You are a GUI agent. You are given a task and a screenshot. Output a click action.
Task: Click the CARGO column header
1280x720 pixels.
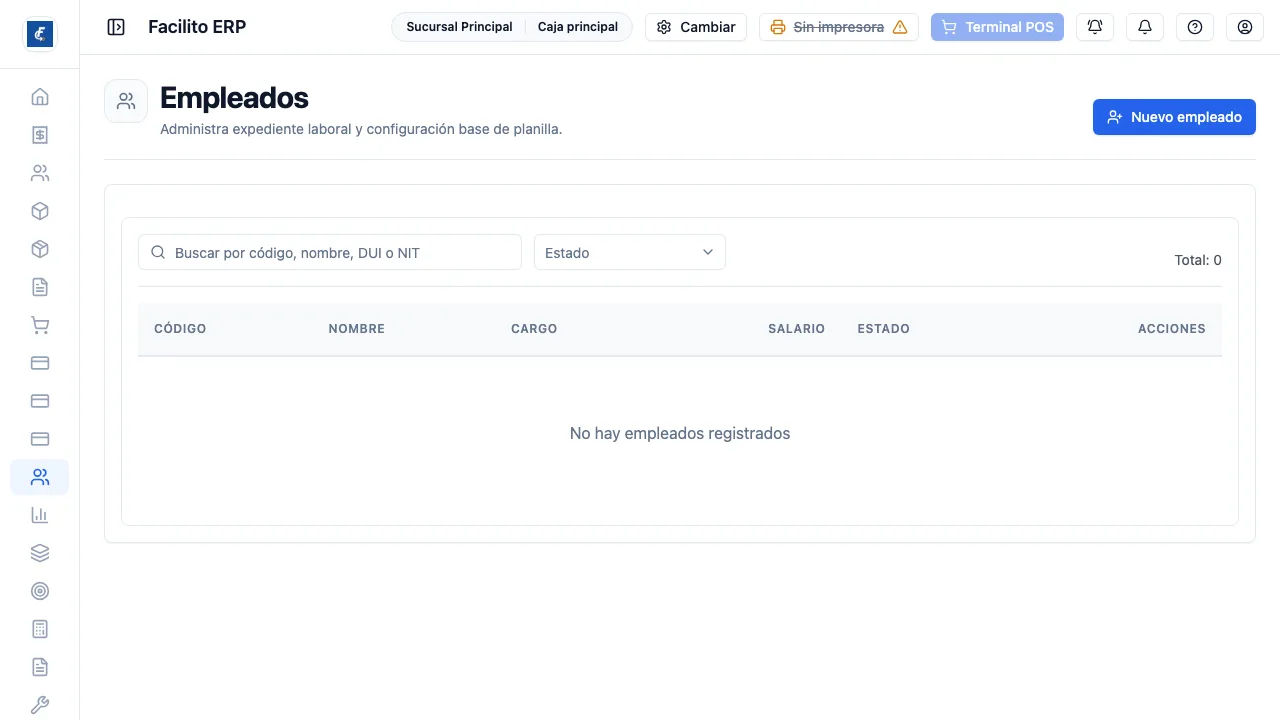pos(534,328)
